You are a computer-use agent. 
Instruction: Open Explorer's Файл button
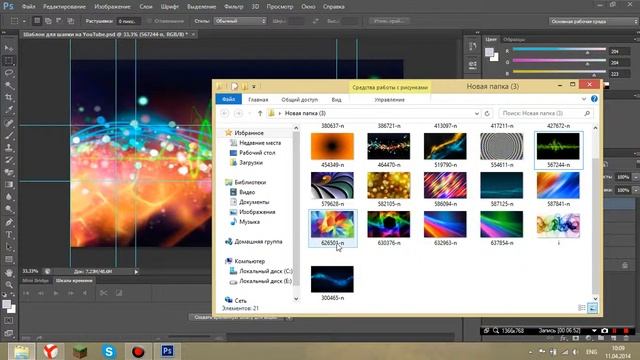229,99
